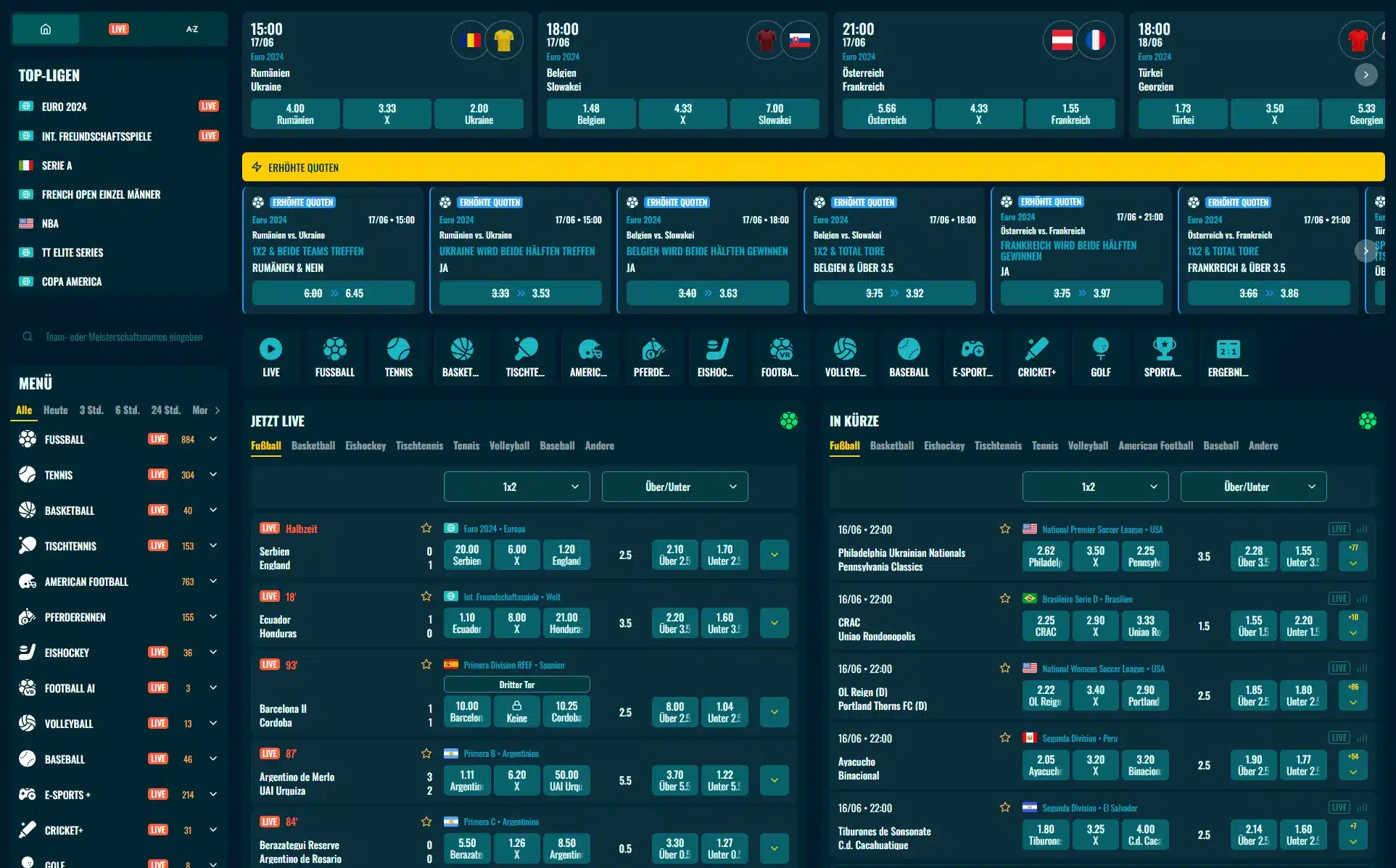This screenshot has width=1396, height=868.
Task: Open Über/Unter dropdown in Jetzt Live
Action: (674, 487)
